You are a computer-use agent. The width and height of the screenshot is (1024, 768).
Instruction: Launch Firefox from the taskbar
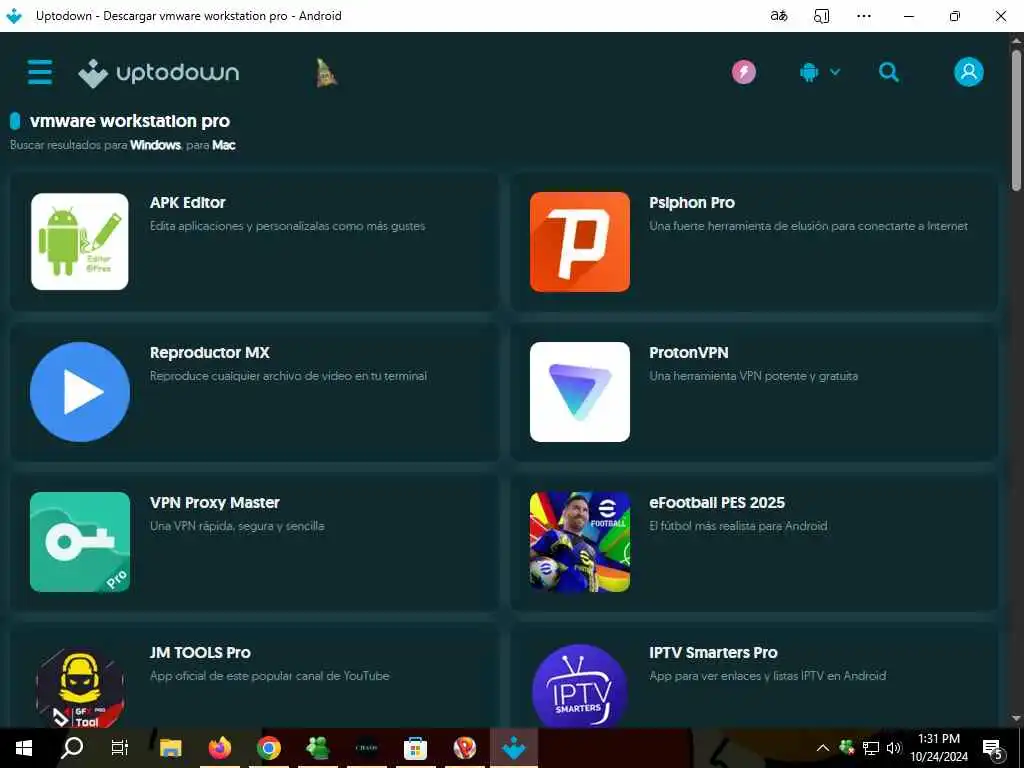point(219,748)
